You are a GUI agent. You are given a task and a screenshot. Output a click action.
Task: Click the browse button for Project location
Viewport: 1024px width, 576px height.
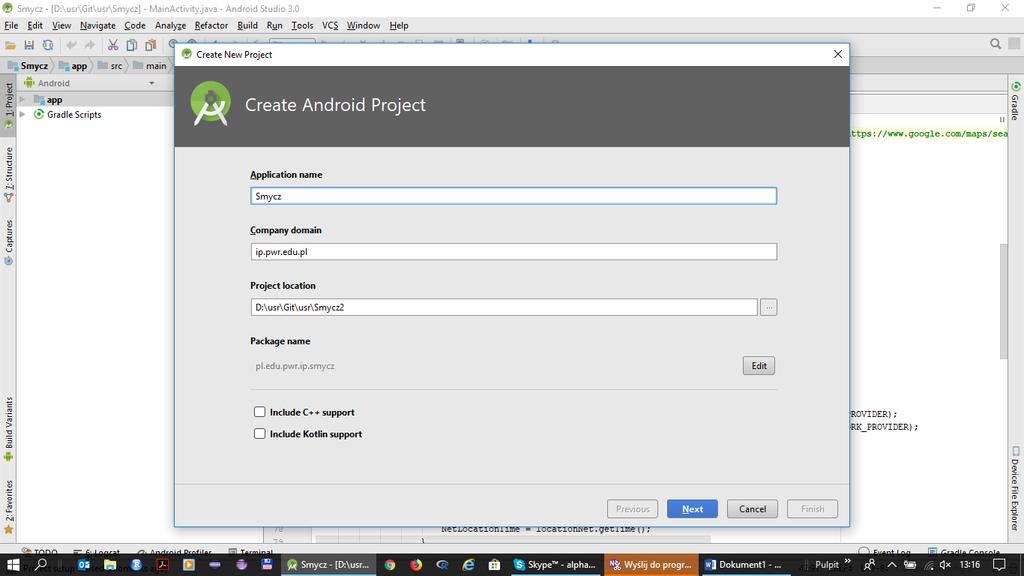[769, 307]
